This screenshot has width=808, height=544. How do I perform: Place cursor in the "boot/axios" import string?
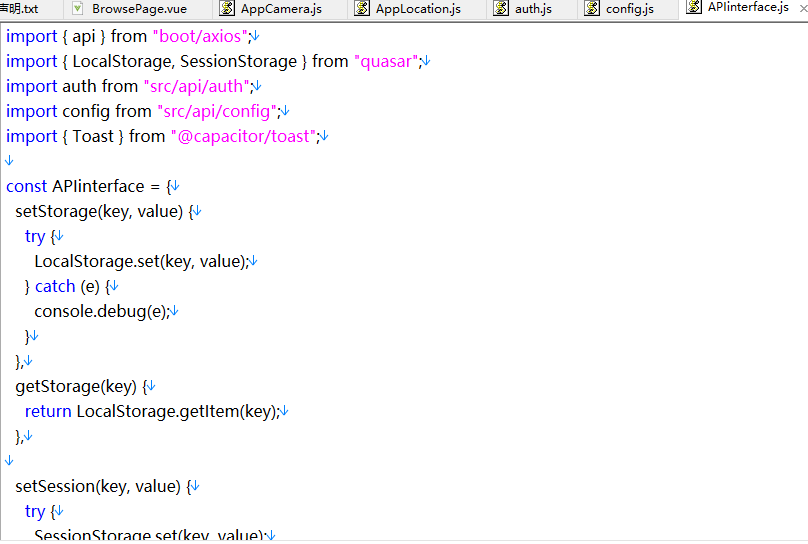pyautogui.click(x=200, y=37)
